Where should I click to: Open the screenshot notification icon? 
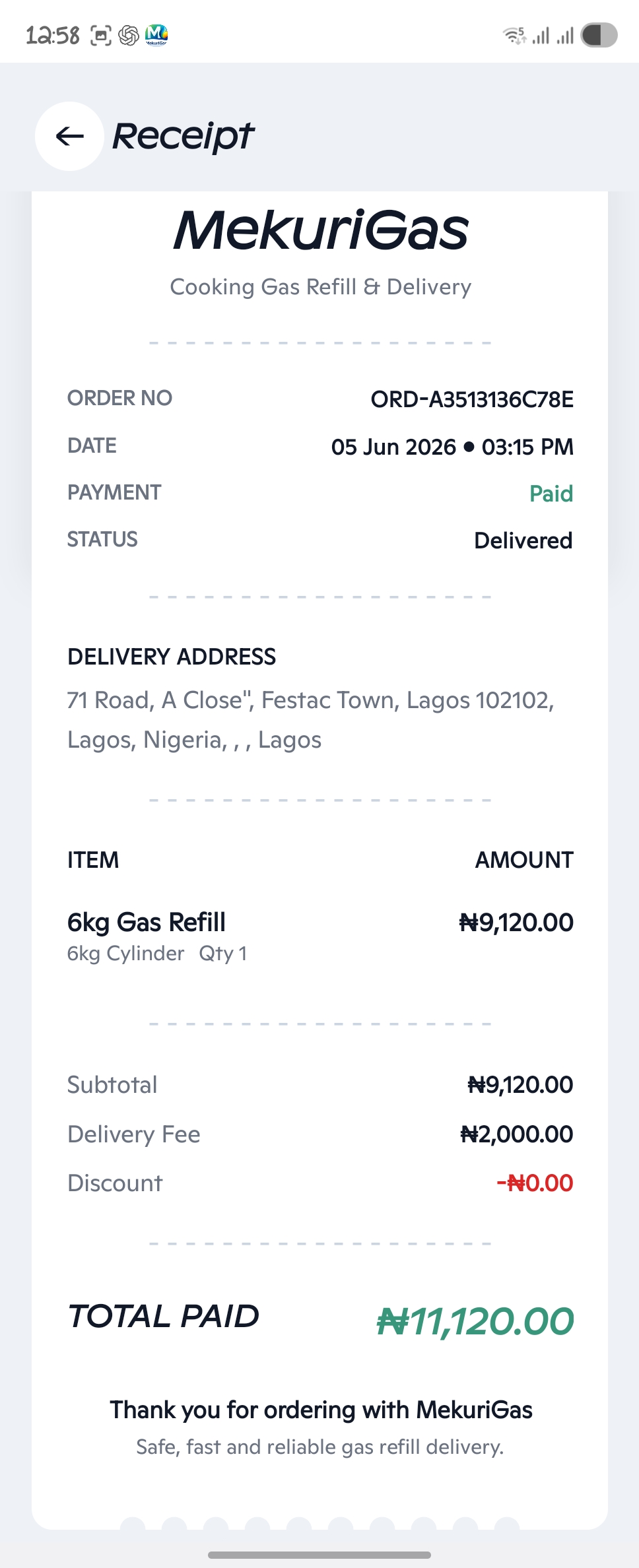(100, 35)
